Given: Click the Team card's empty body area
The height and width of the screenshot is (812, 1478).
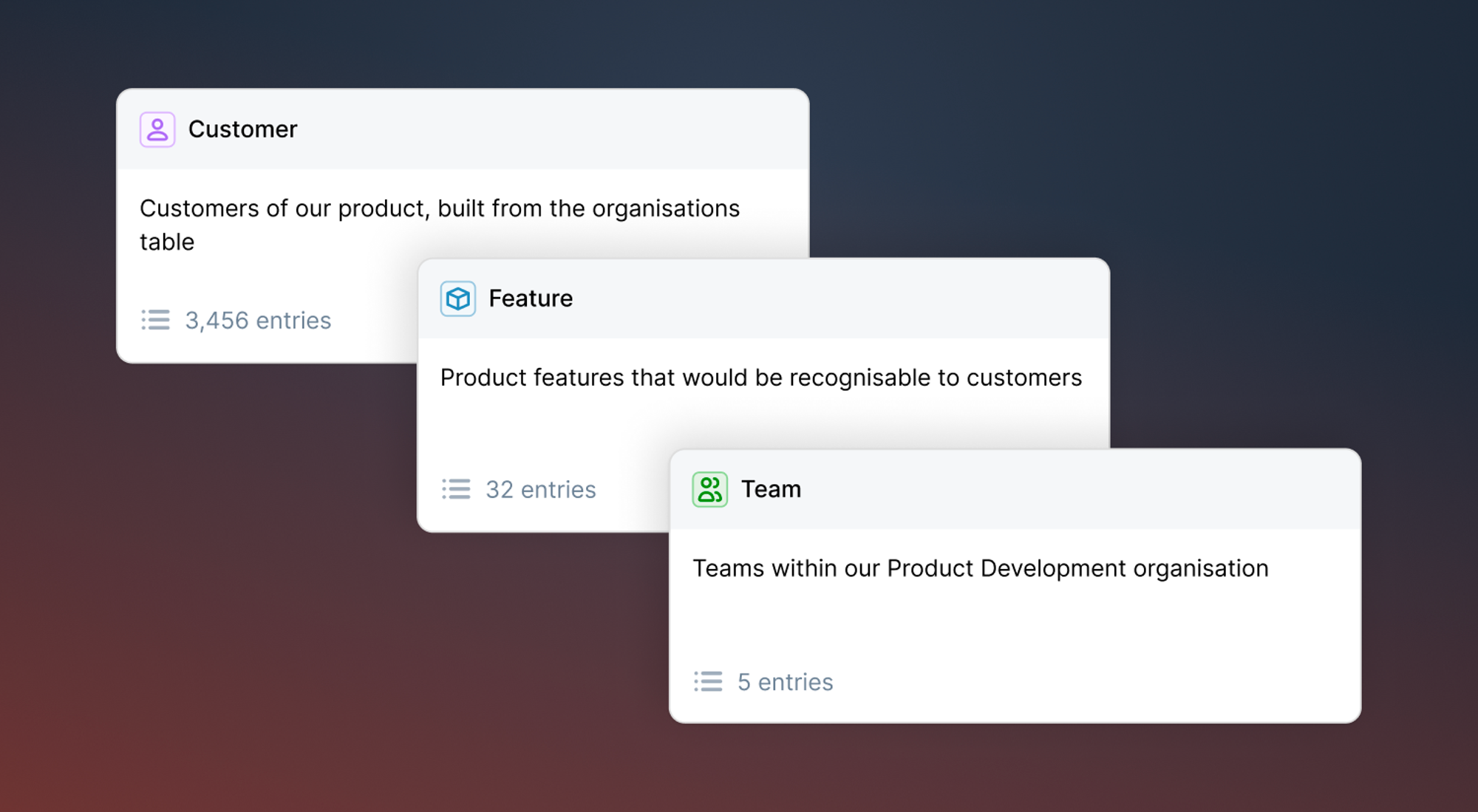Looking at the screenshot, I should tap(1015, 626).
